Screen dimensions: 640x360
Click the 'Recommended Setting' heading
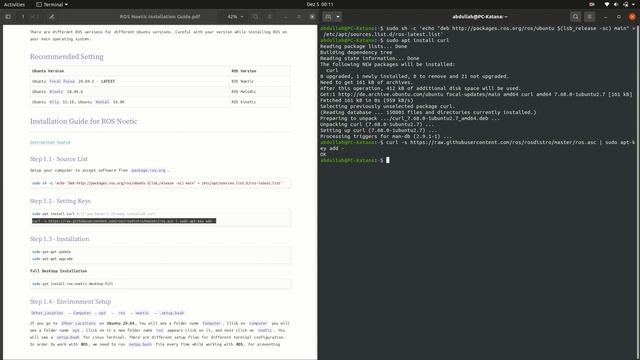click(x=67, y=57)
